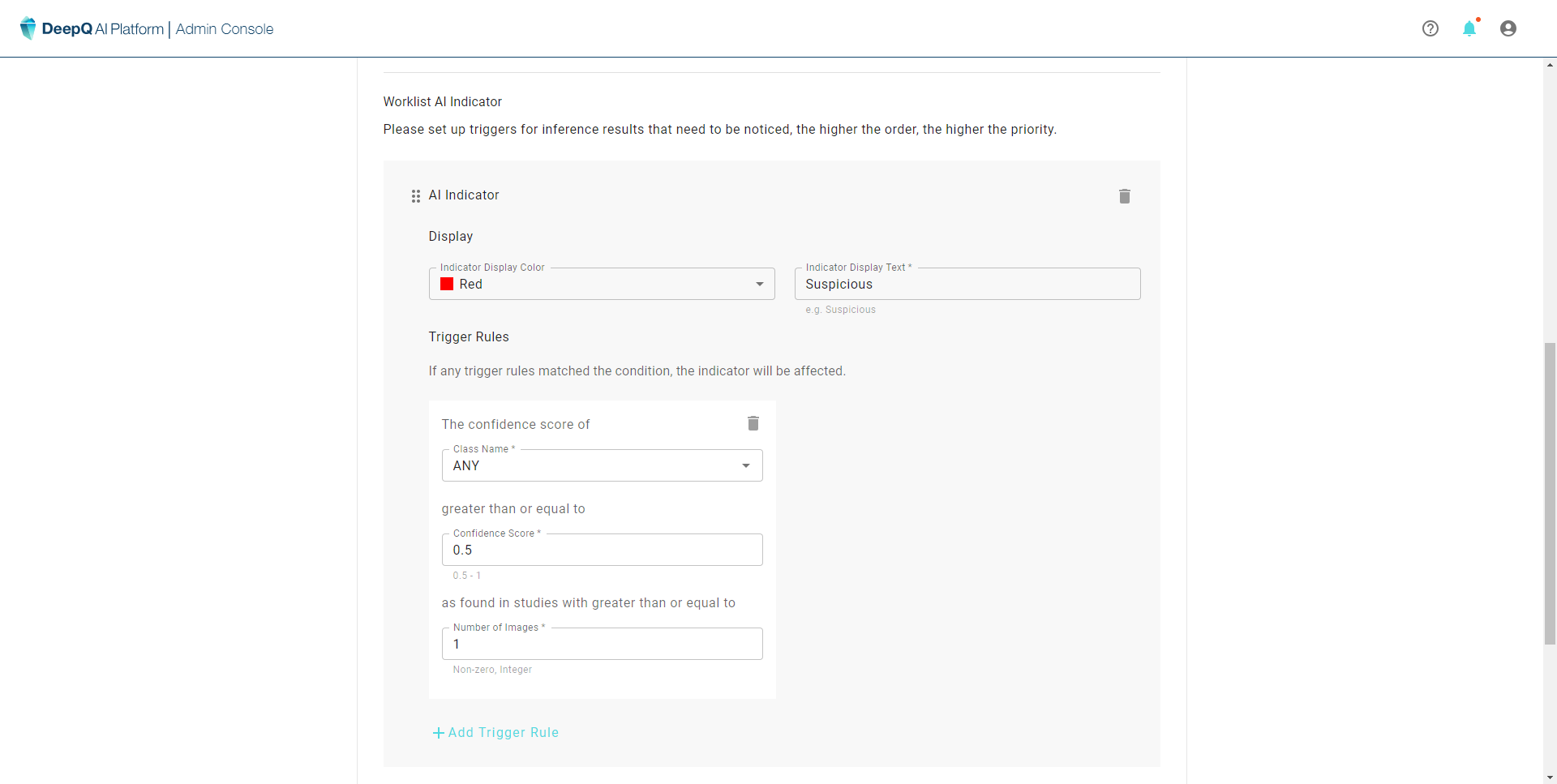Click the AI Indicator drag handle
Image resolution: width=1557 pixels, height=784 pixels.
[416, 196]
